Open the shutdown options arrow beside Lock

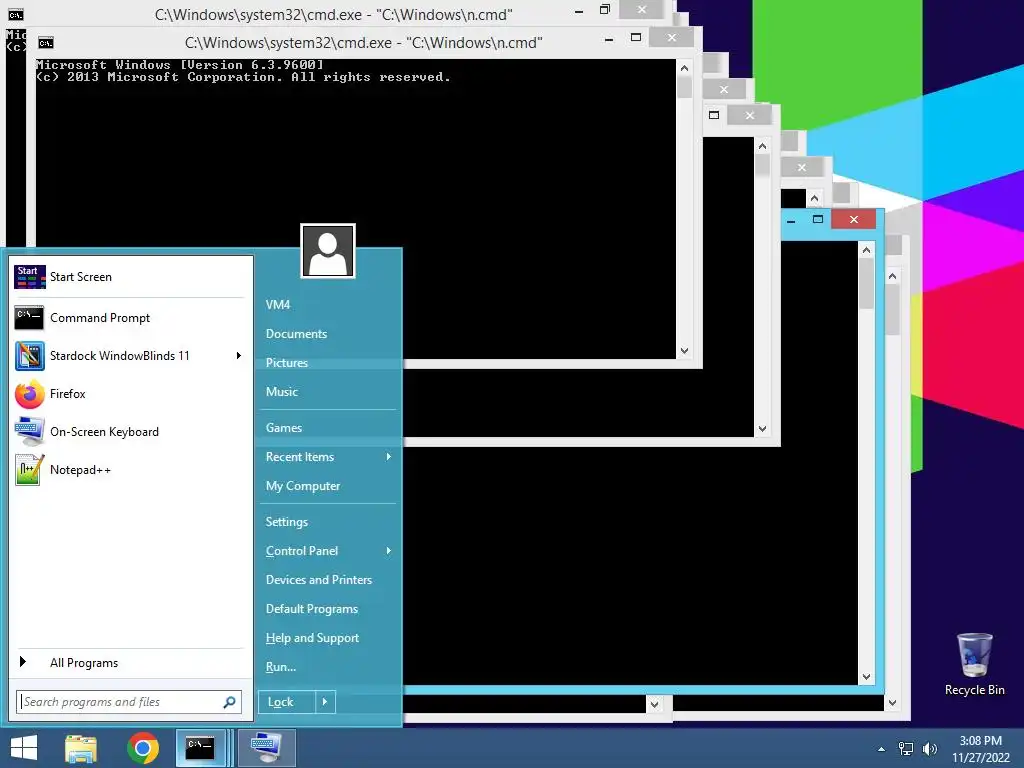tap(325, 702)
